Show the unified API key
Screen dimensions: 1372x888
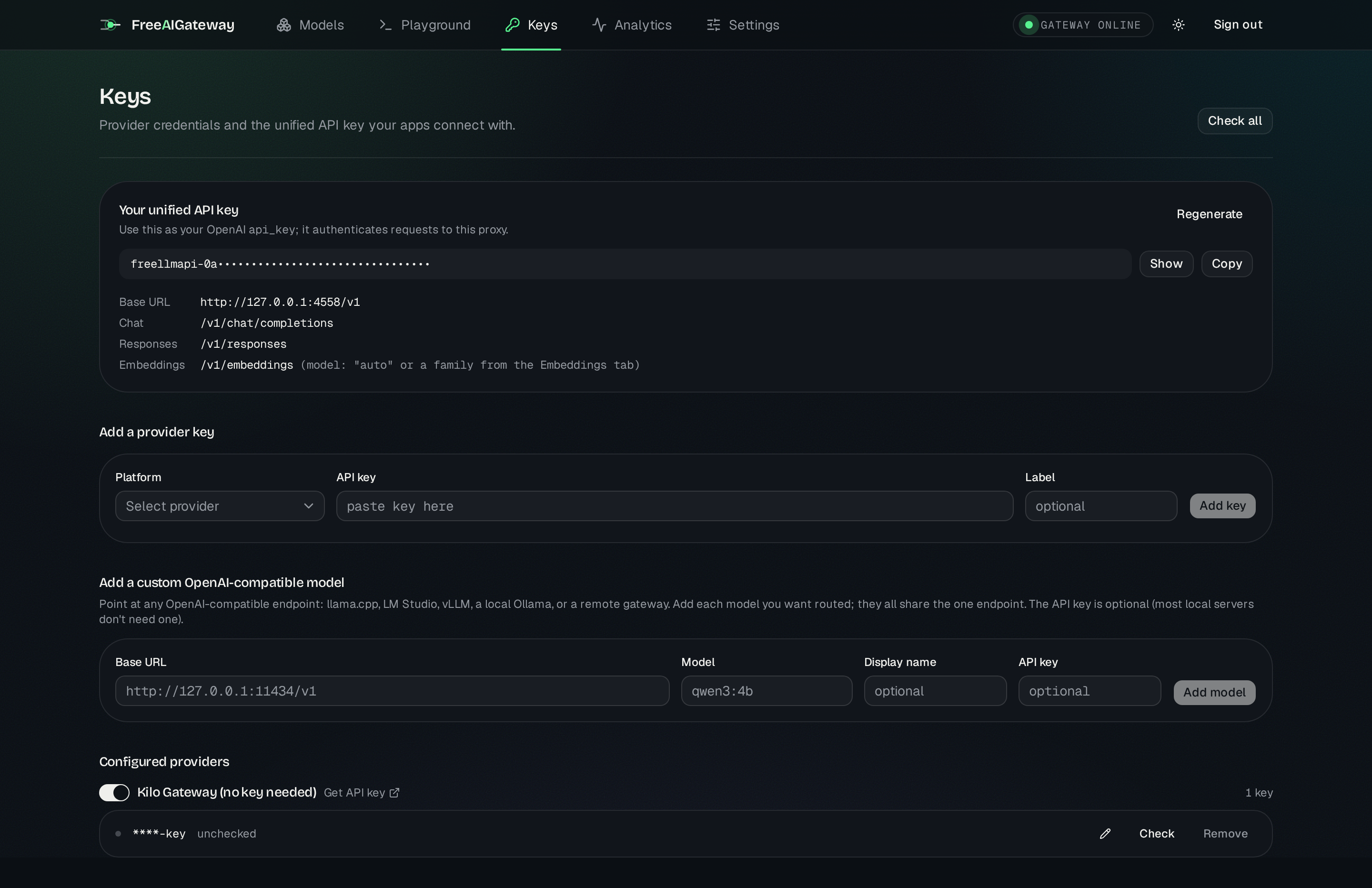1166,264
